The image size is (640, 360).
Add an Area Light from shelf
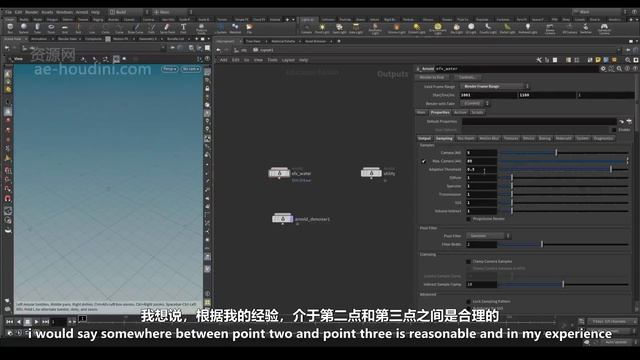(x=356, y=28)
